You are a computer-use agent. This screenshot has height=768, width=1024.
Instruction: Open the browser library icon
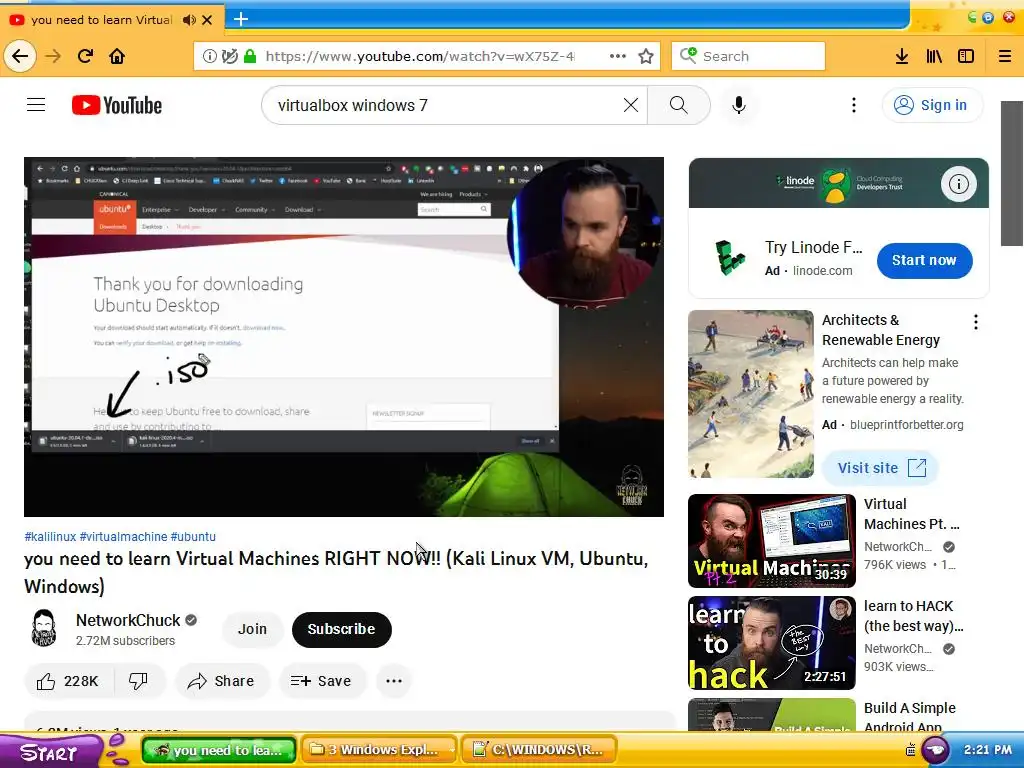(x=934, y=56)
